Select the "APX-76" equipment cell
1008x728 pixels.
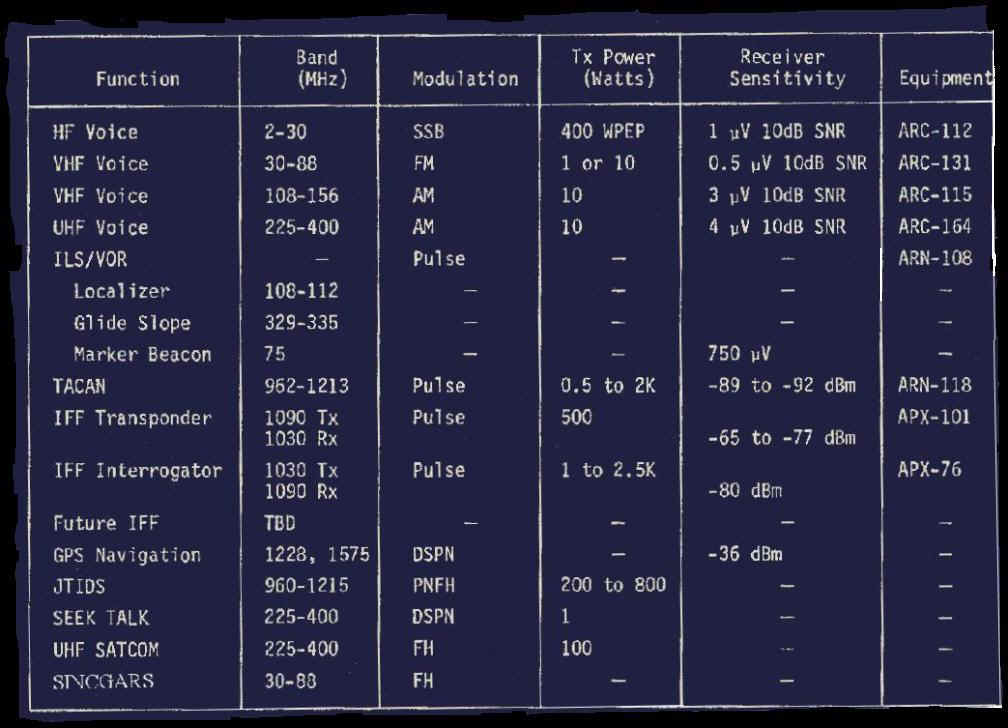(x=930, y=469)
